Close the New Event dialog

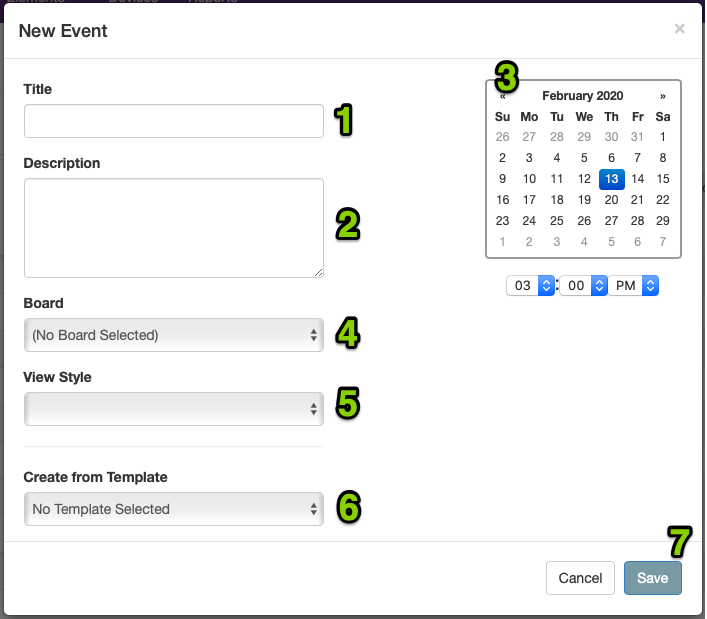click(x=679, y=29)
